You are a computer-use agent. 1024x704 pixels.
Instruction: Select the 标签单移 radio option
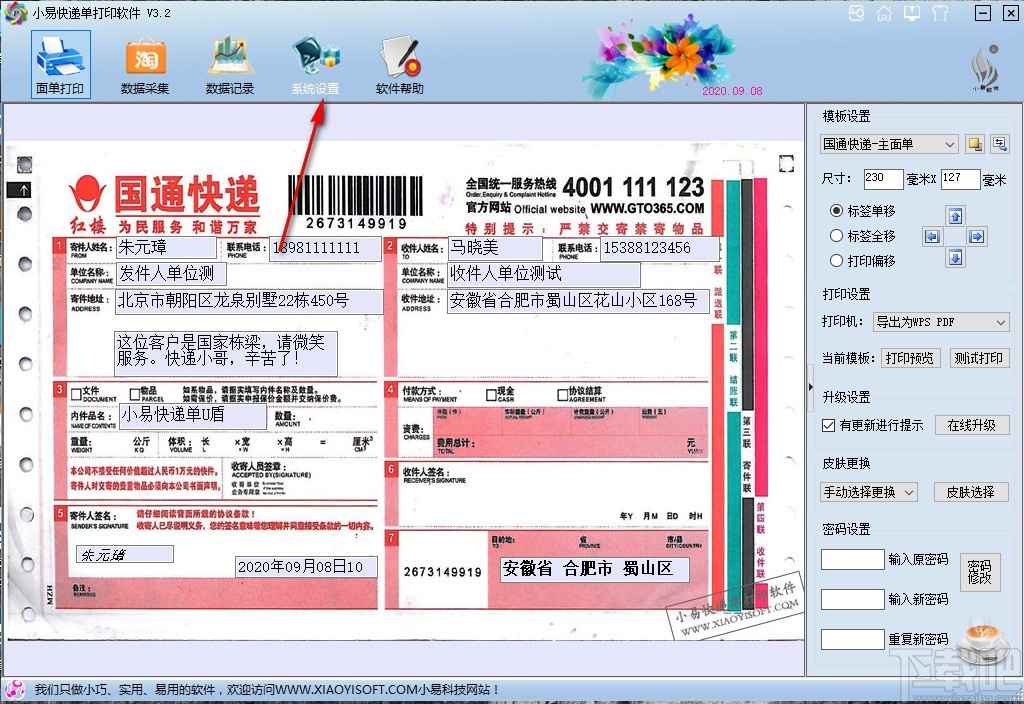click(837, 212)
